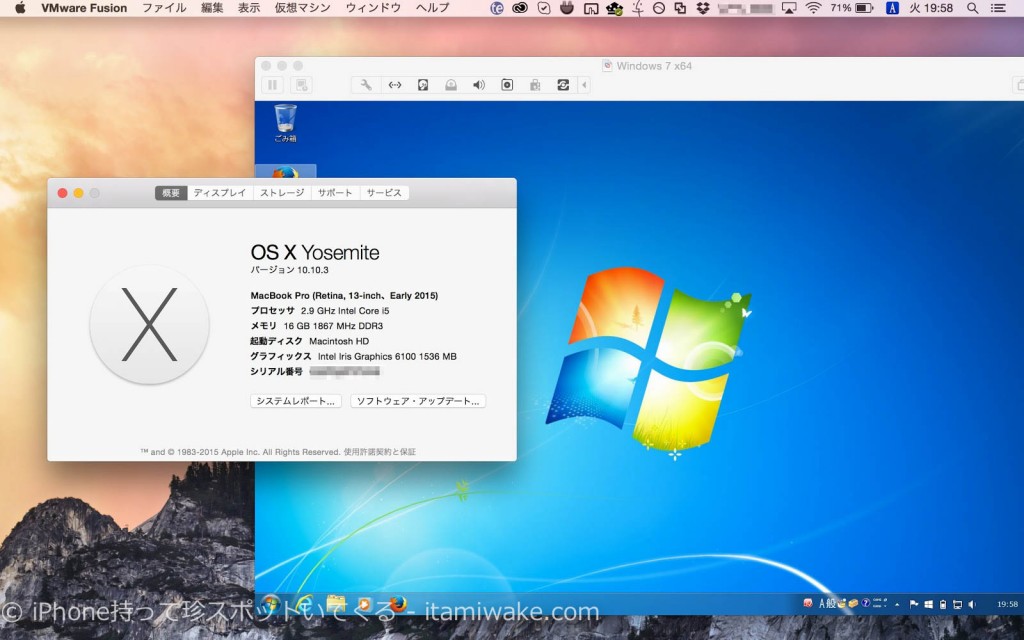This screenshot has width=1024, height=640.
Task: Open Notification Center in menu bar
Action: [998, 8]
